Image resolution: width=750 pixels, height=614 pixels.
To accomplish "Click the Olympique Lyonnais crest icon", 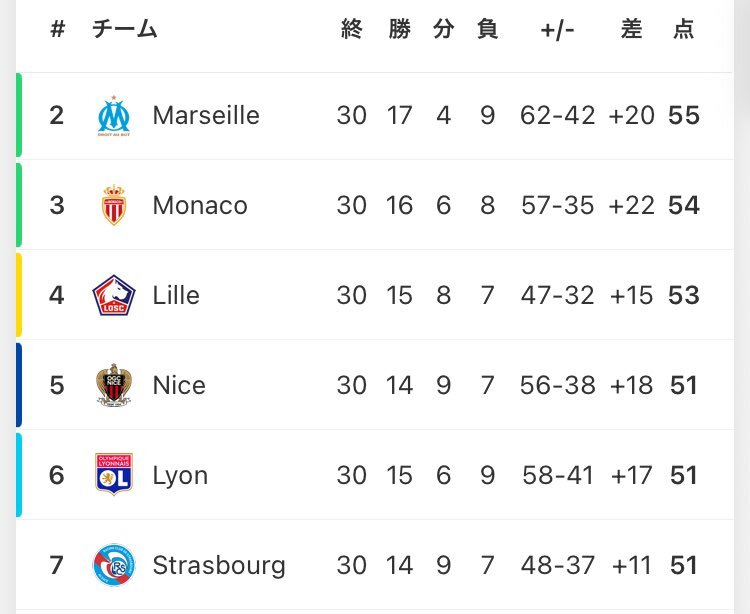I will [x=114, y=474].
